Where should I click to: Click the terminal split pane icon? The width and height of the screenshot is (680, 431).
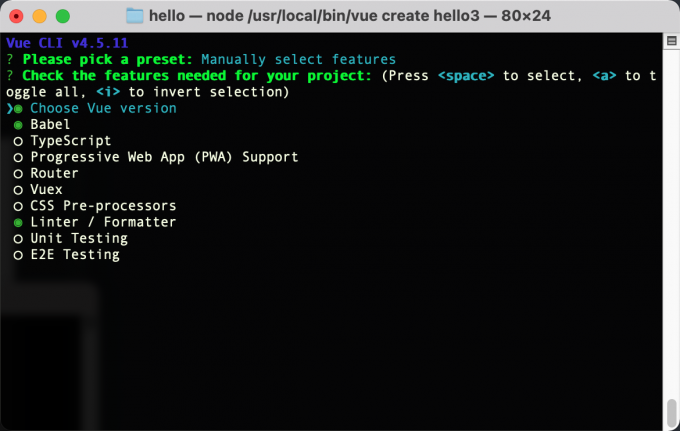coord(671,41)
